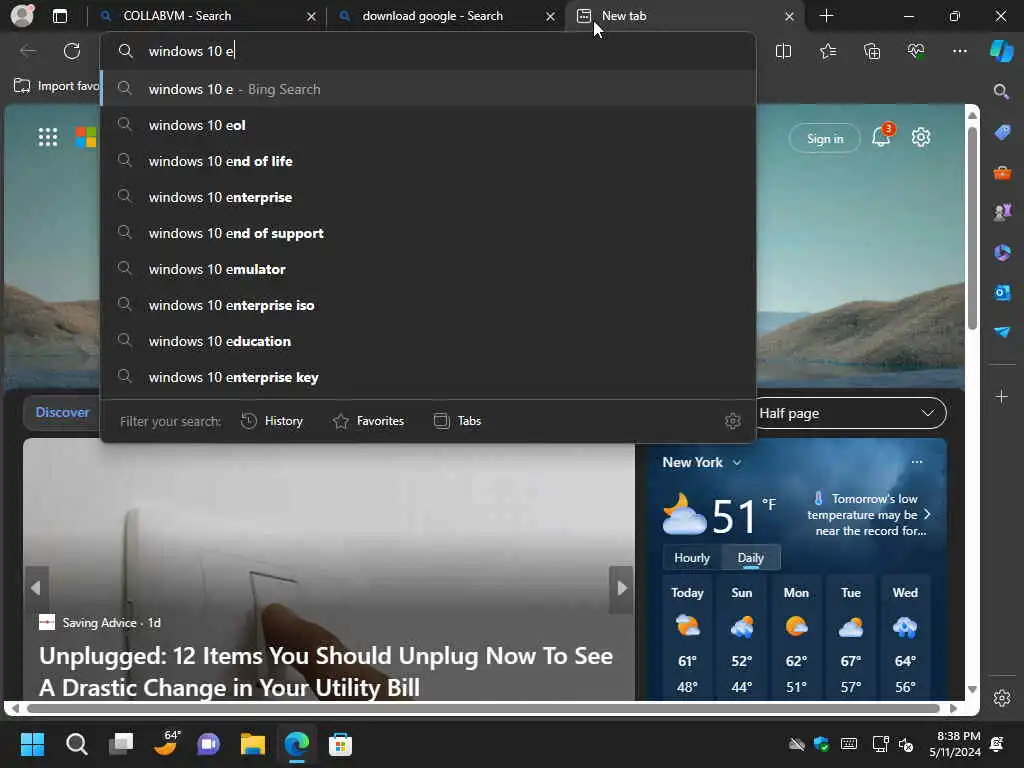Select the Discover feed tab

[x=62, y=413]
